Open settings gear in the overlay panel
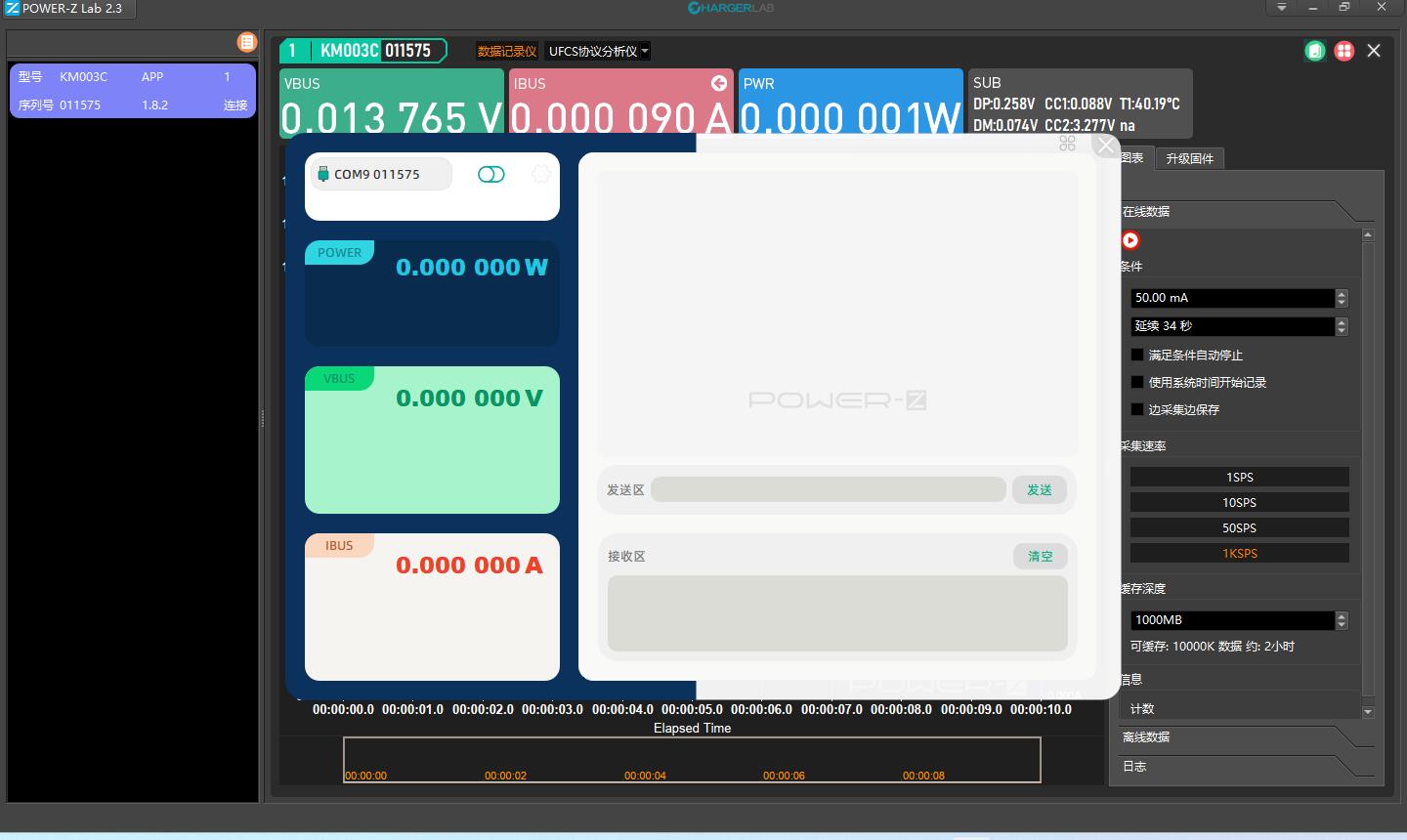The width and height of the screenshot is (1407, 840). (540, 174)
